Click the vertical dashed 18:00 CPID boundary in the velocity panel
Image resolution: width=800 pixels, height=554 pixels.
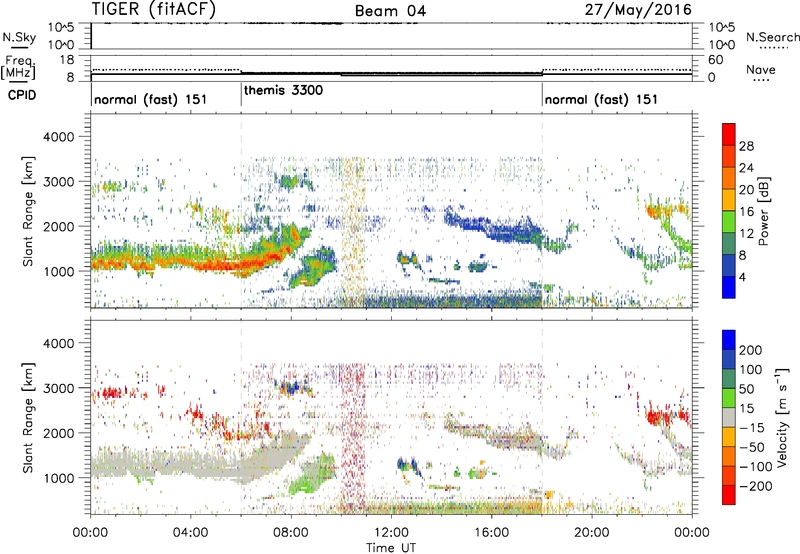tap(542, 417)
